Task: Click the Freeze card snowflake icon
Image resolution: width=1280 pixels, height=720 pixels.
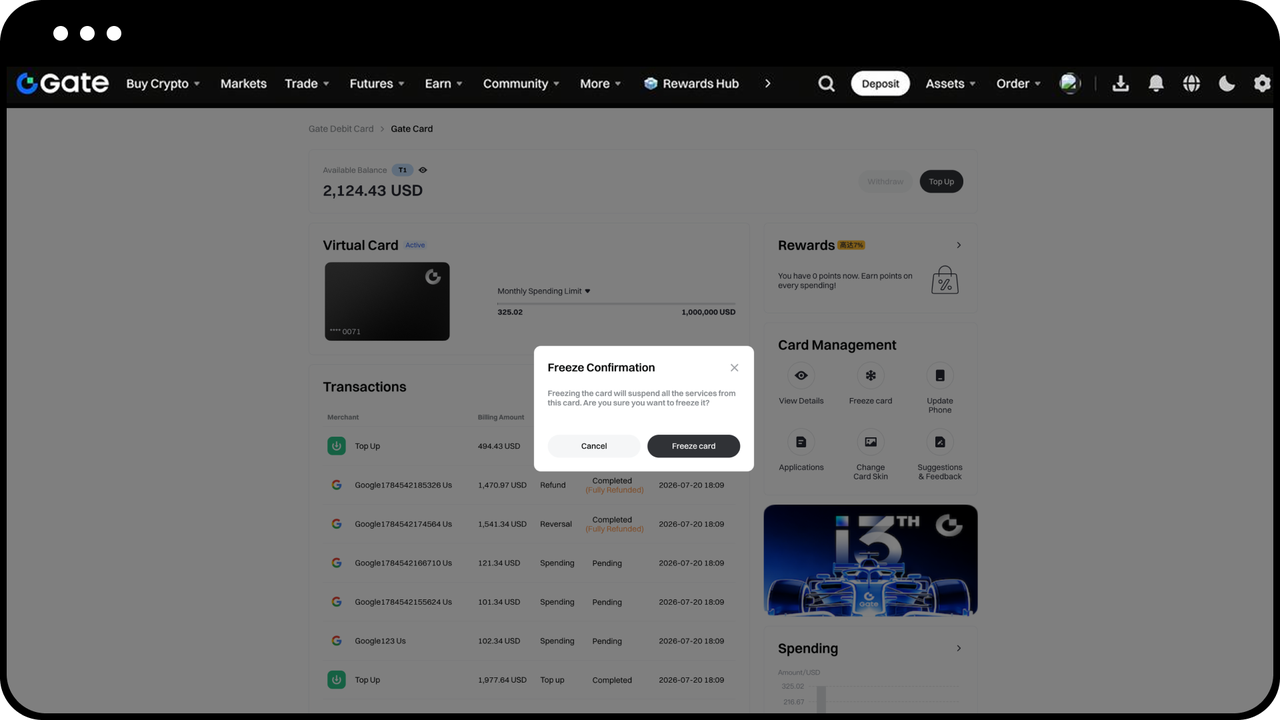Action: [x=870, y=376]
